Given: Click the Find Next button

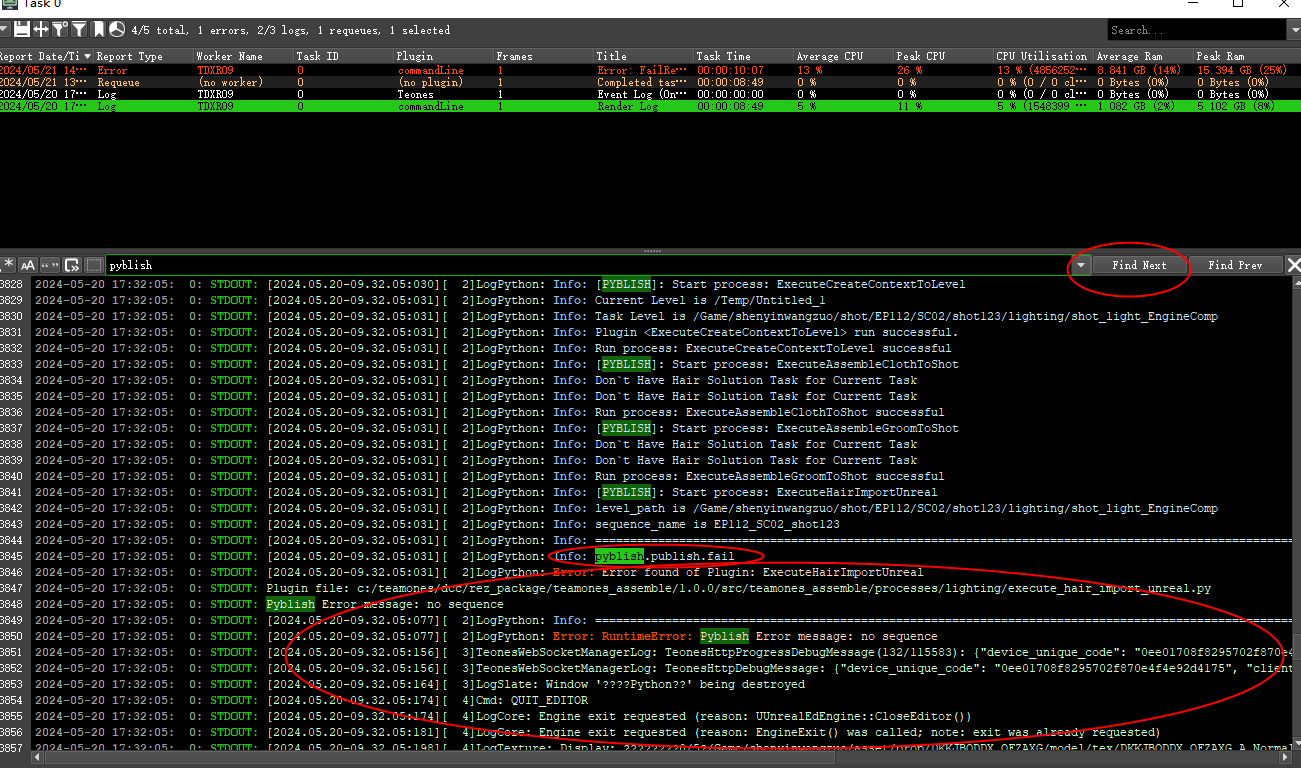Looking at the screenshot, I should coord(1139,265).
